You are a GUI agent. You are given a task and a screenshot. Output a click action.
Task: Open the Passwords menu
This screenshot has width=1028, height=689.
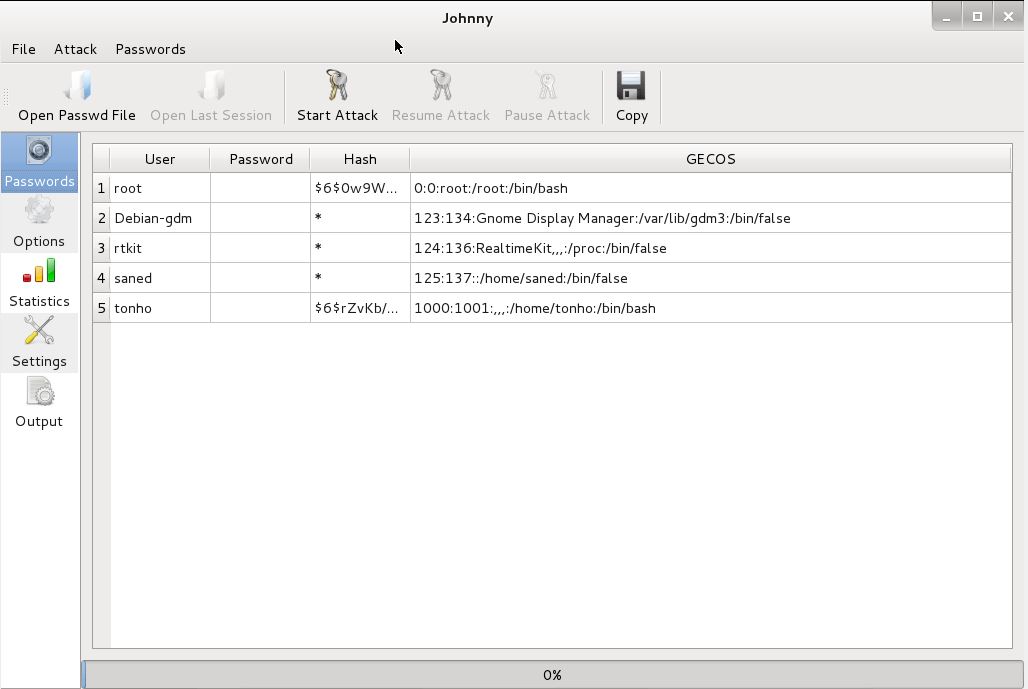150,49
